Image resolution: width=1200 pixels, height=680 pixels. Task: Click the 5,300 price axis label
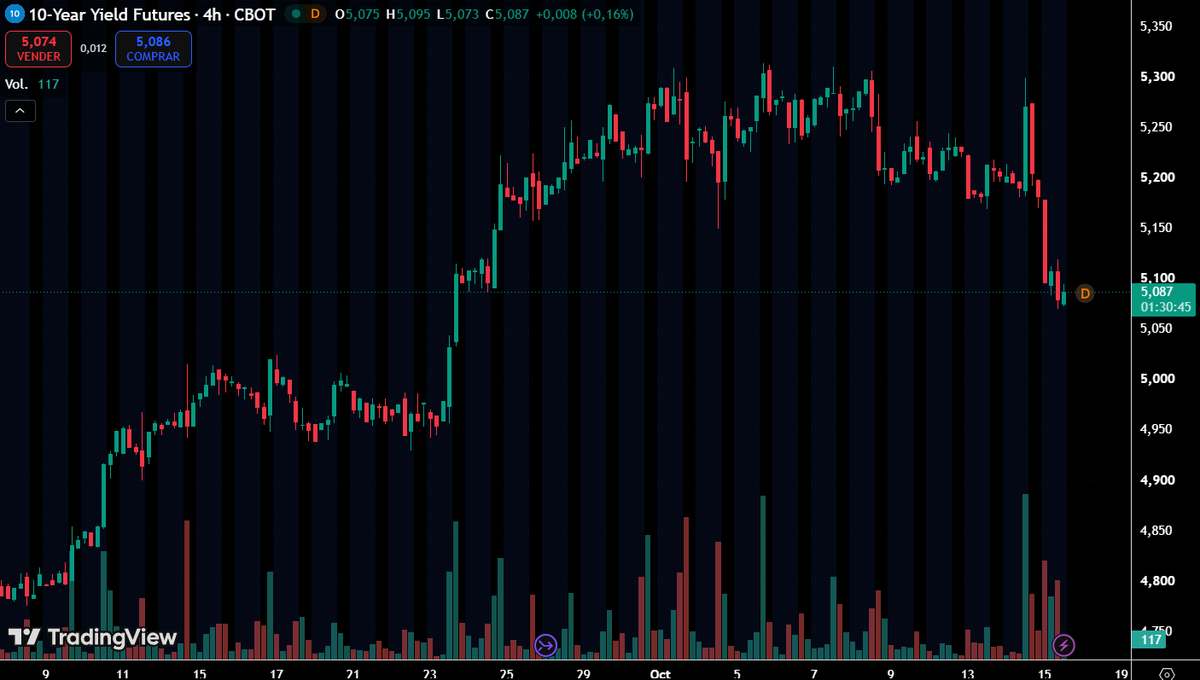point(1156,77)
